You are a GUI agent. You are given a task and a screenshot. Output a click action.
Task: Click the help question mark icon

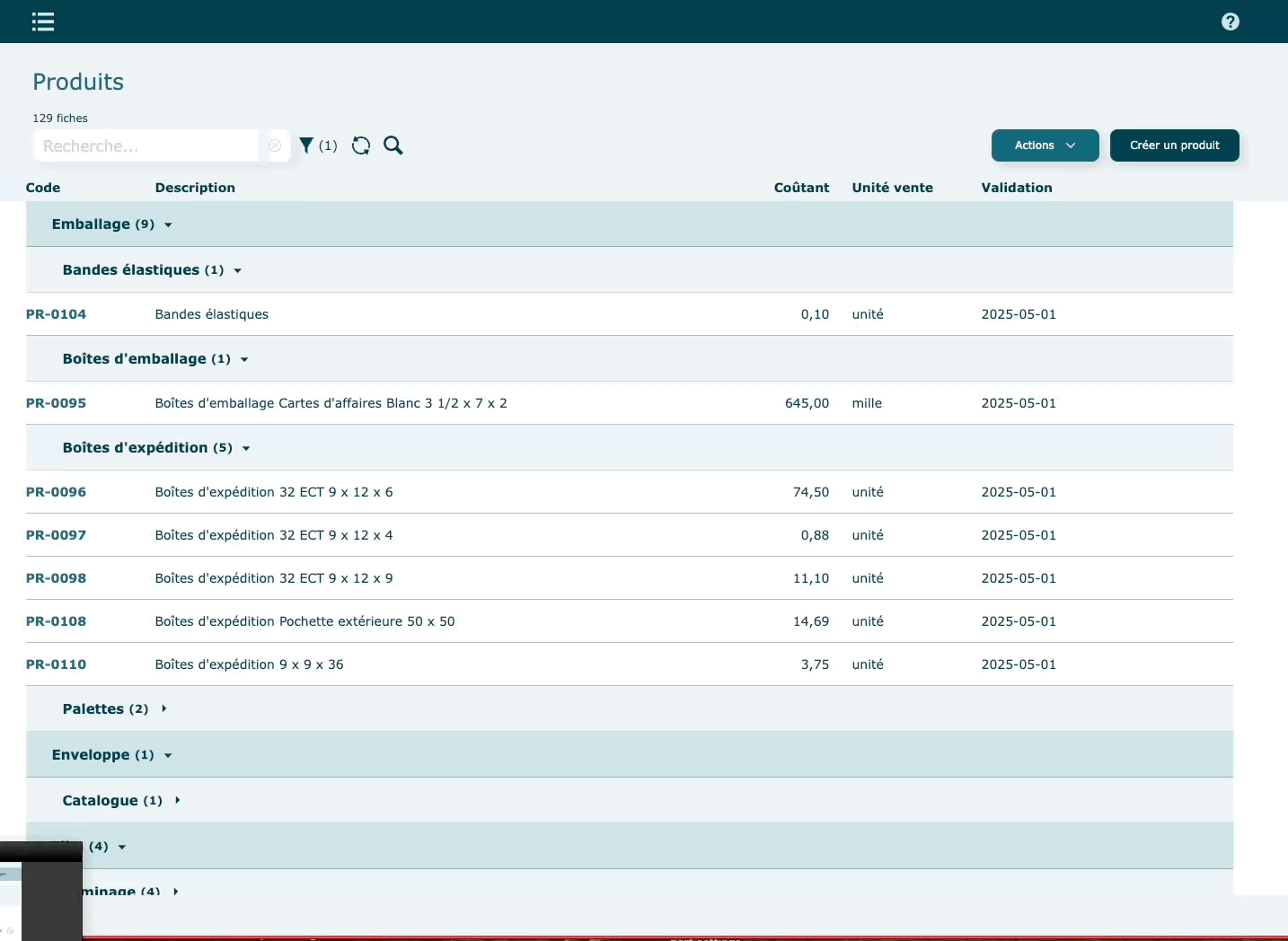1231,22
